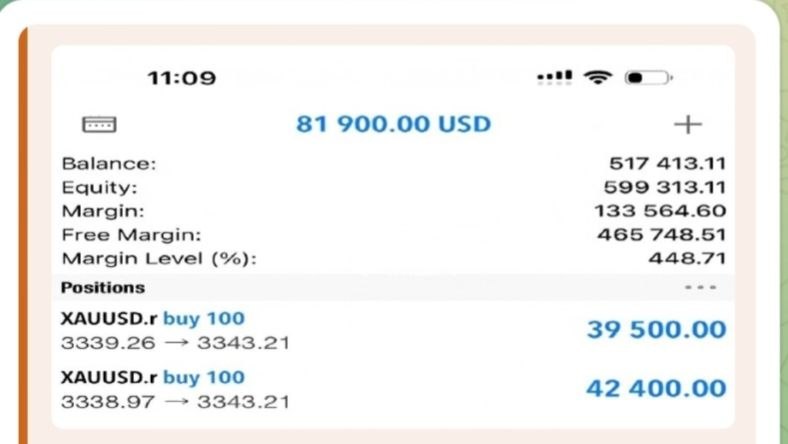Tap the 81 900.00 USD total profit

(393, 124)
